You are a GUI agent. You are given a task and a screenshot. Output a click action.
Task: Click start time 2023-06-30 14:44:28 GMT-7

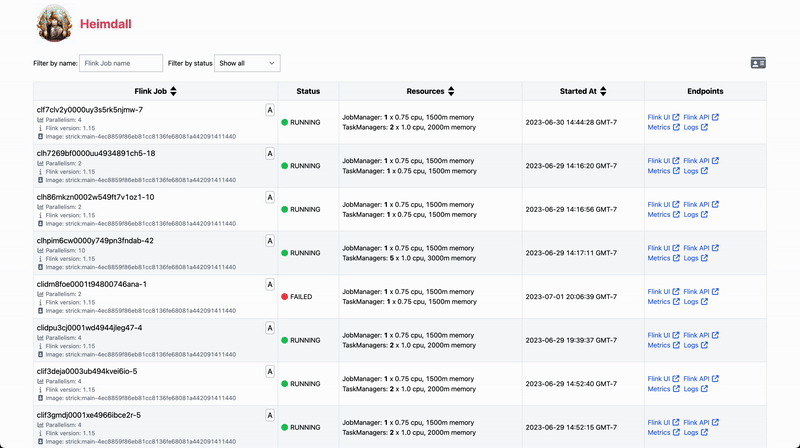(x=571, y=122)
